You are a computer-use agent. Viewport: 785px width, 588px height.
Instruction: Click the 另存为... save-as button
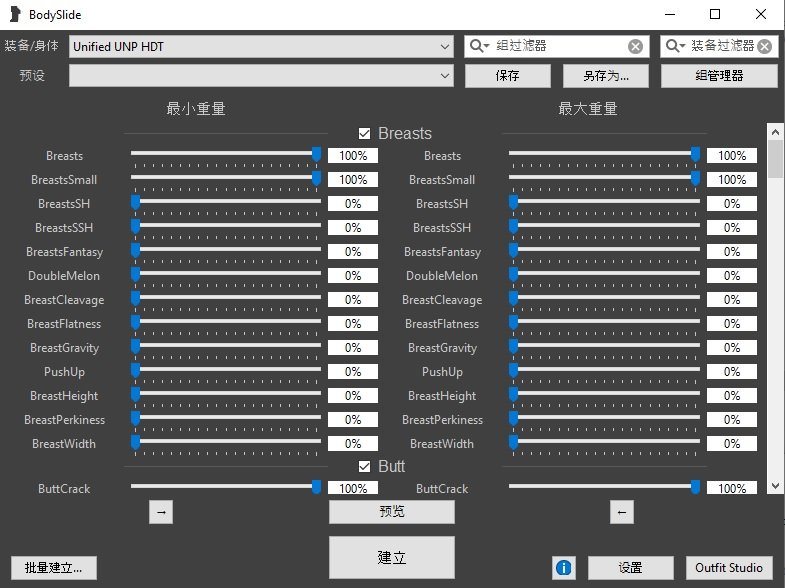click(606, 76)
